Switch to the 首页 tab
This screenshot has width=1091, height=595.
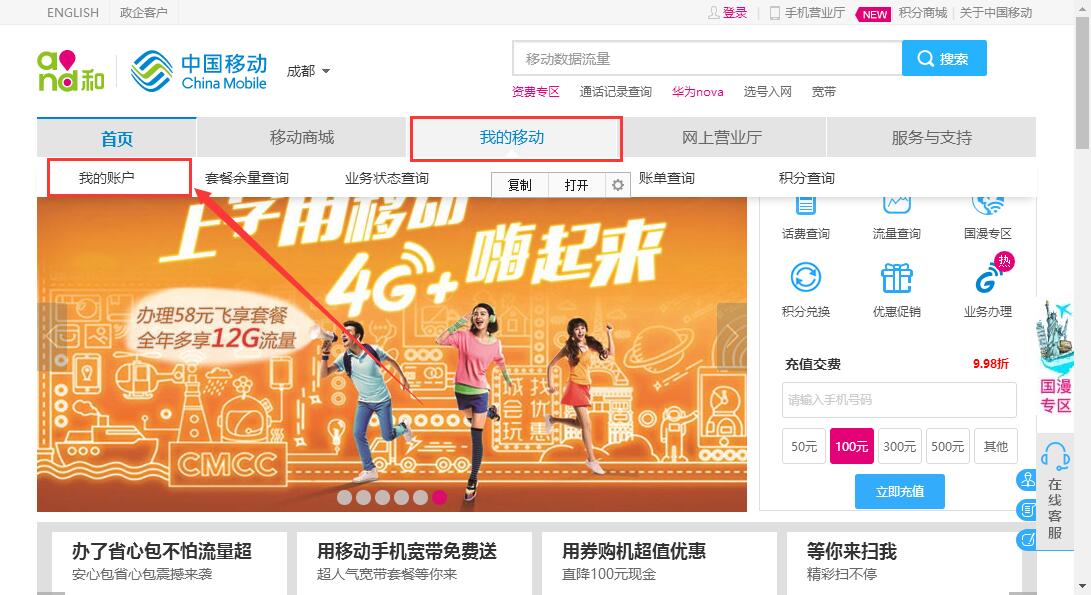[x=117, y=138]
